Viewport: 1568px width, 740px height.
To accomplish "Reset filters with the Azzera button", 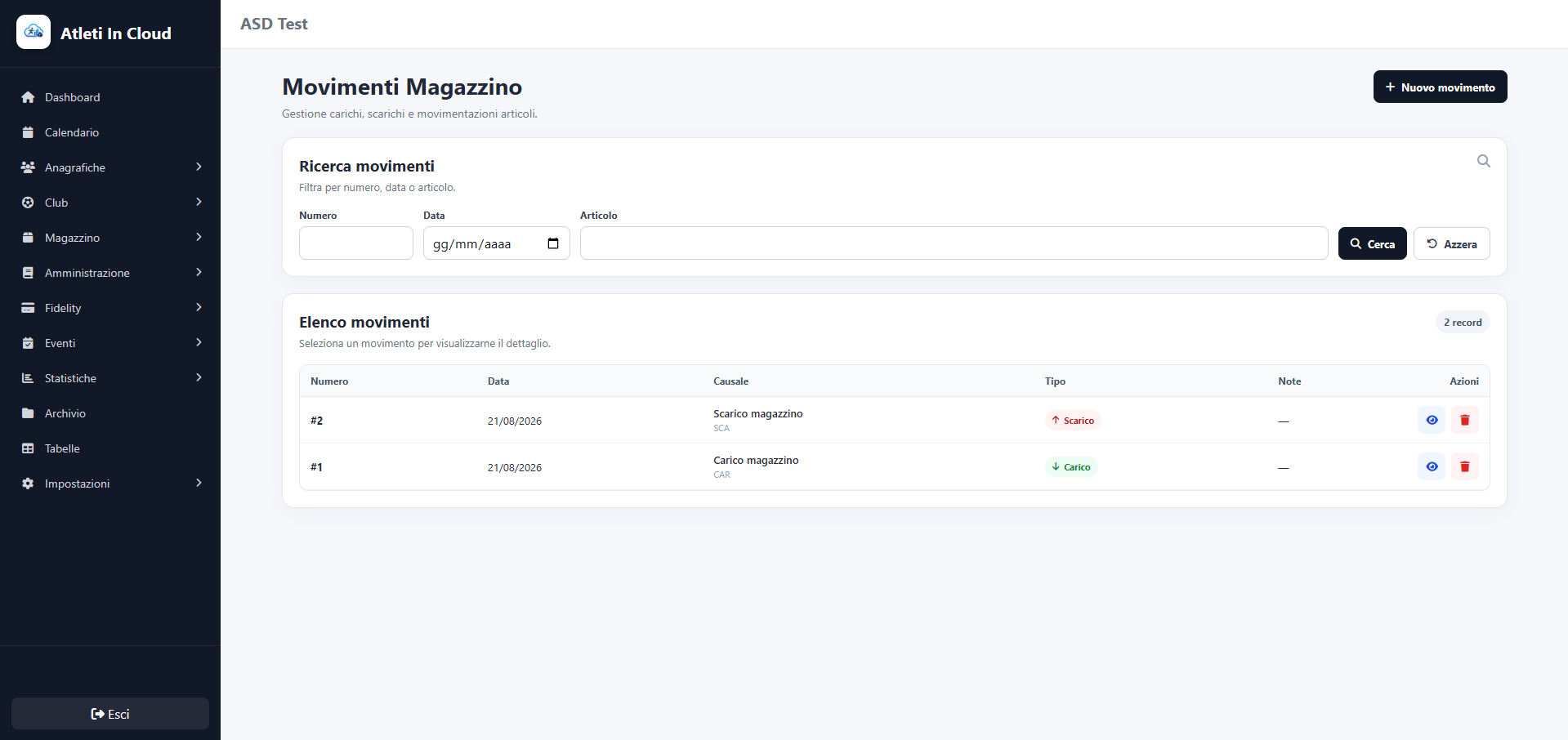I will [x=1451, y=243].
